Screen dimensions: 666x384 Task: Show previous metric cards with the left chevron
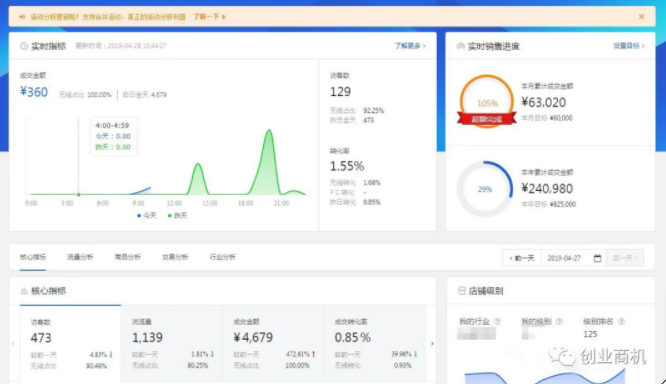pos(13,344)
